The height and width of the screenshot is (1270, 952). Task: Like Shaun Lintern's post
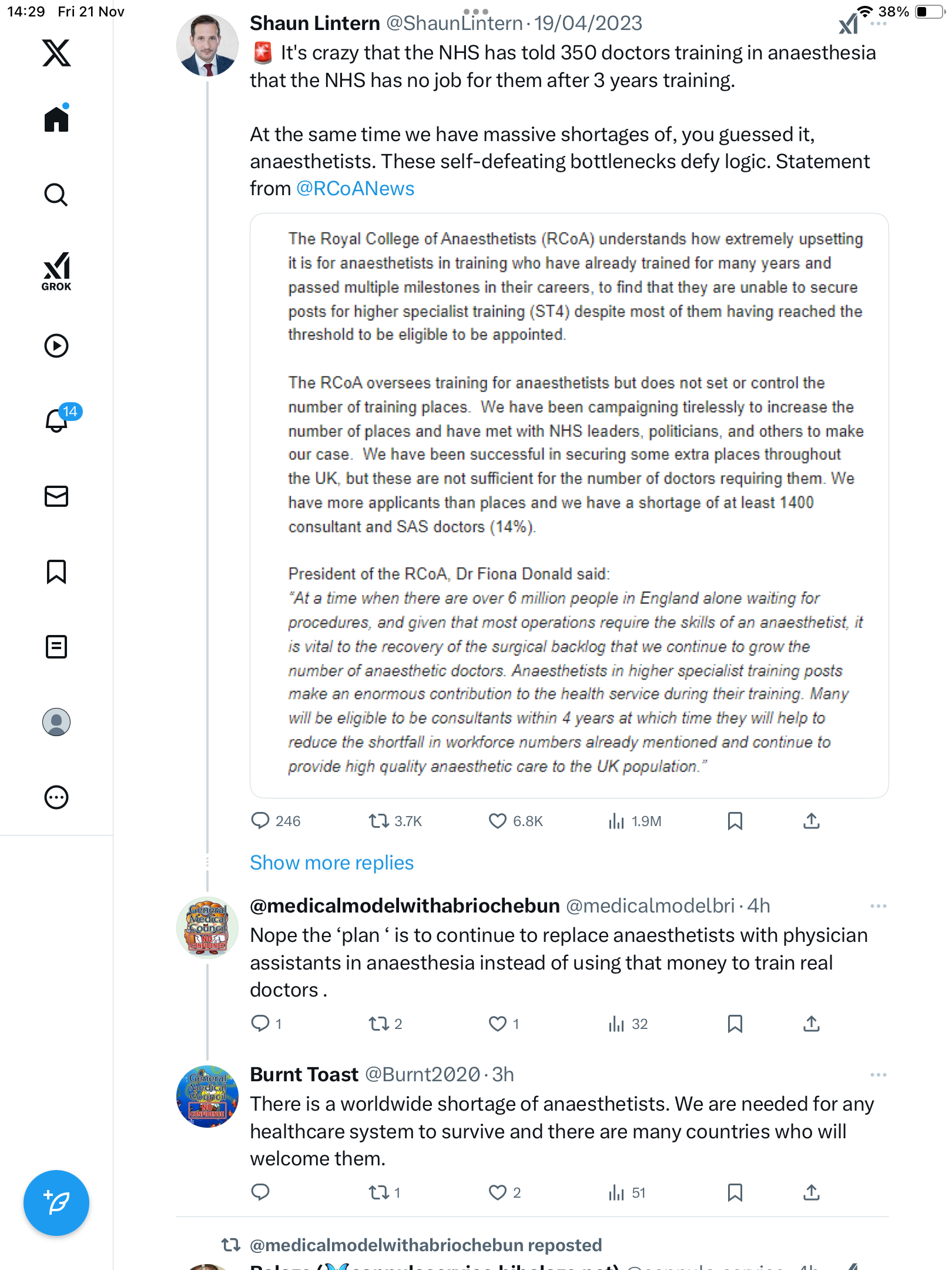[497, 821]
